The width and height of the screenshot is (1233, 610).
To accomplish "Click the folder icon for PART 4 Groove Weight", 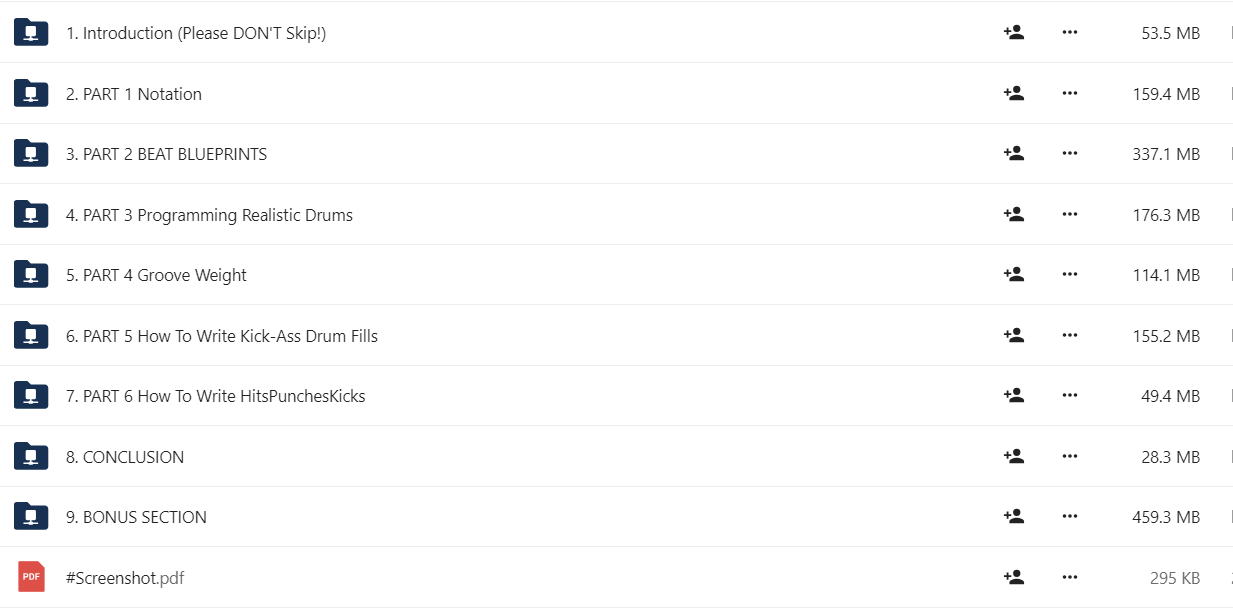I will pos(31,274).
